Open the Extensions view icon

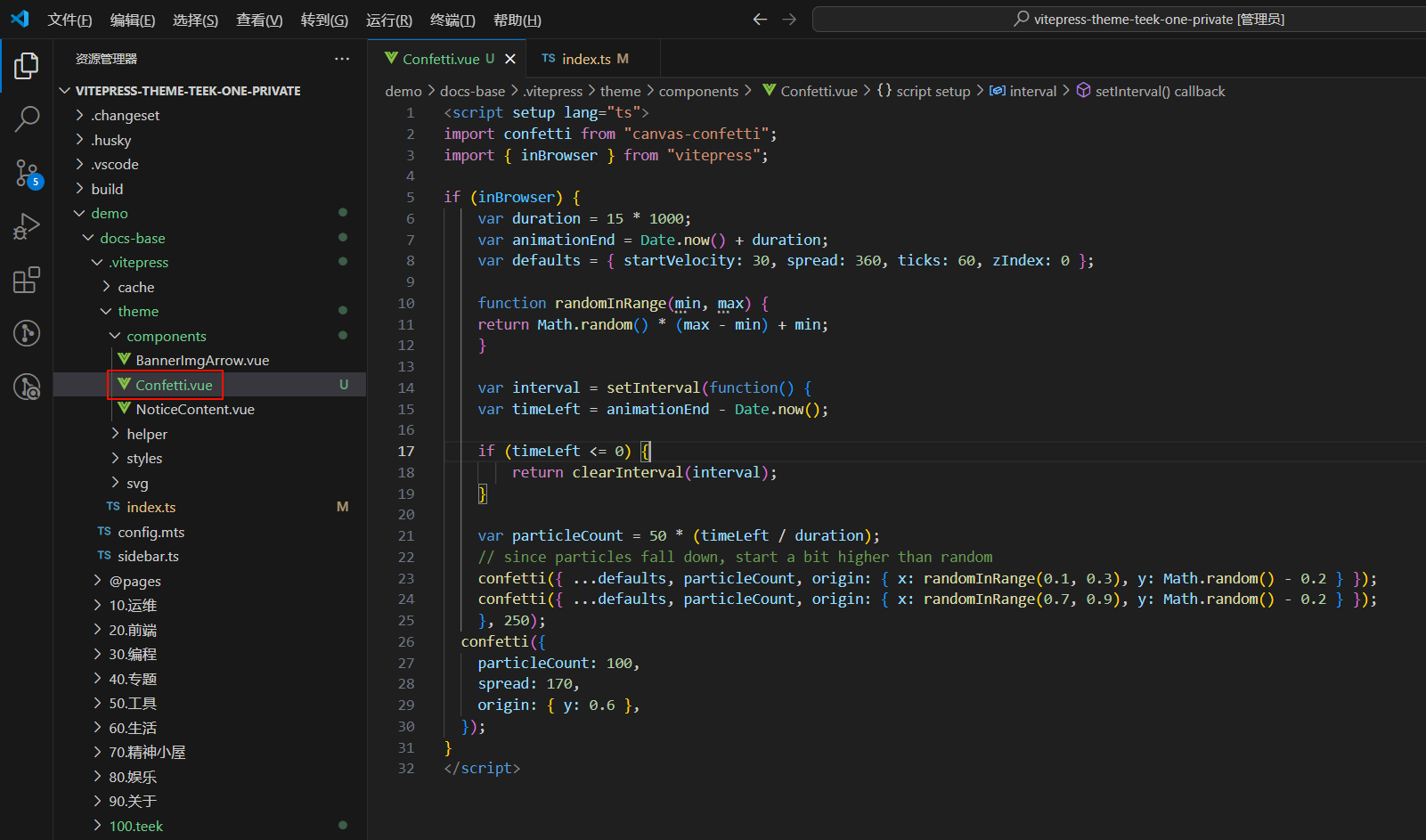27,280
